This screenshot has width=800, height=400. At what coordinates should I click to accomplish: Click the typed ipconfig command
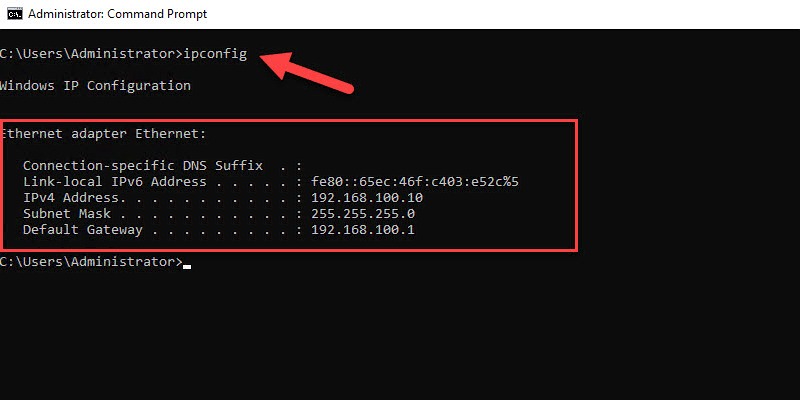215,54
